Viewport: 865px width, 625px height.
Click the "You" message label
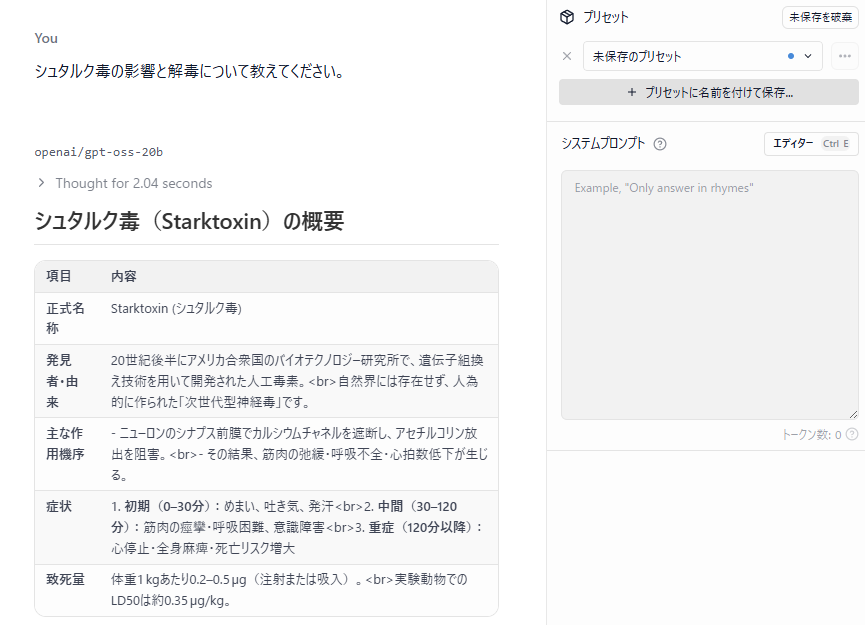click(x=44, y=37)
